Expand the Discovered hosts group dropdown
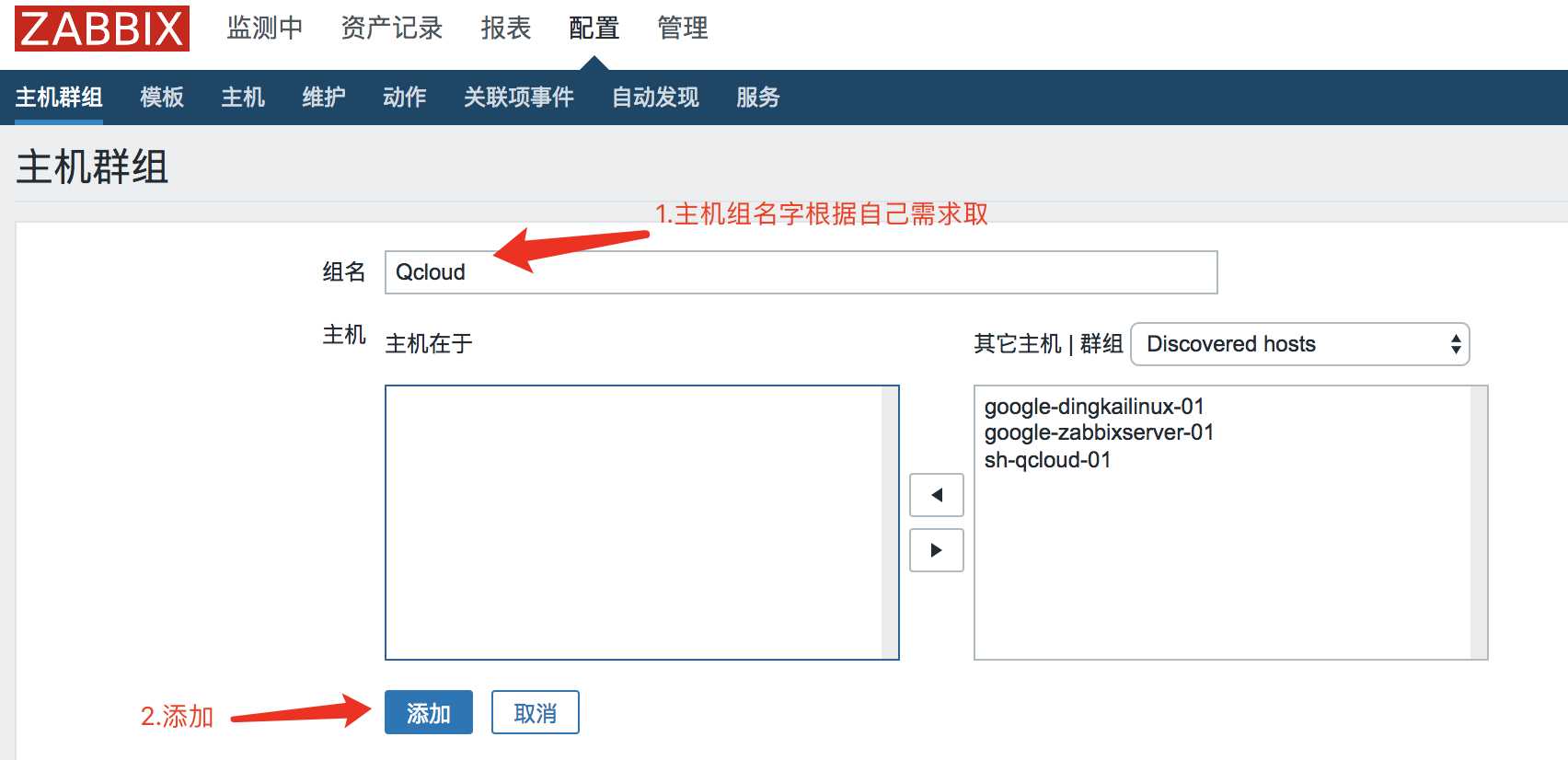This screenshot has height=760, width=1568. click(x=1299, y=344)
